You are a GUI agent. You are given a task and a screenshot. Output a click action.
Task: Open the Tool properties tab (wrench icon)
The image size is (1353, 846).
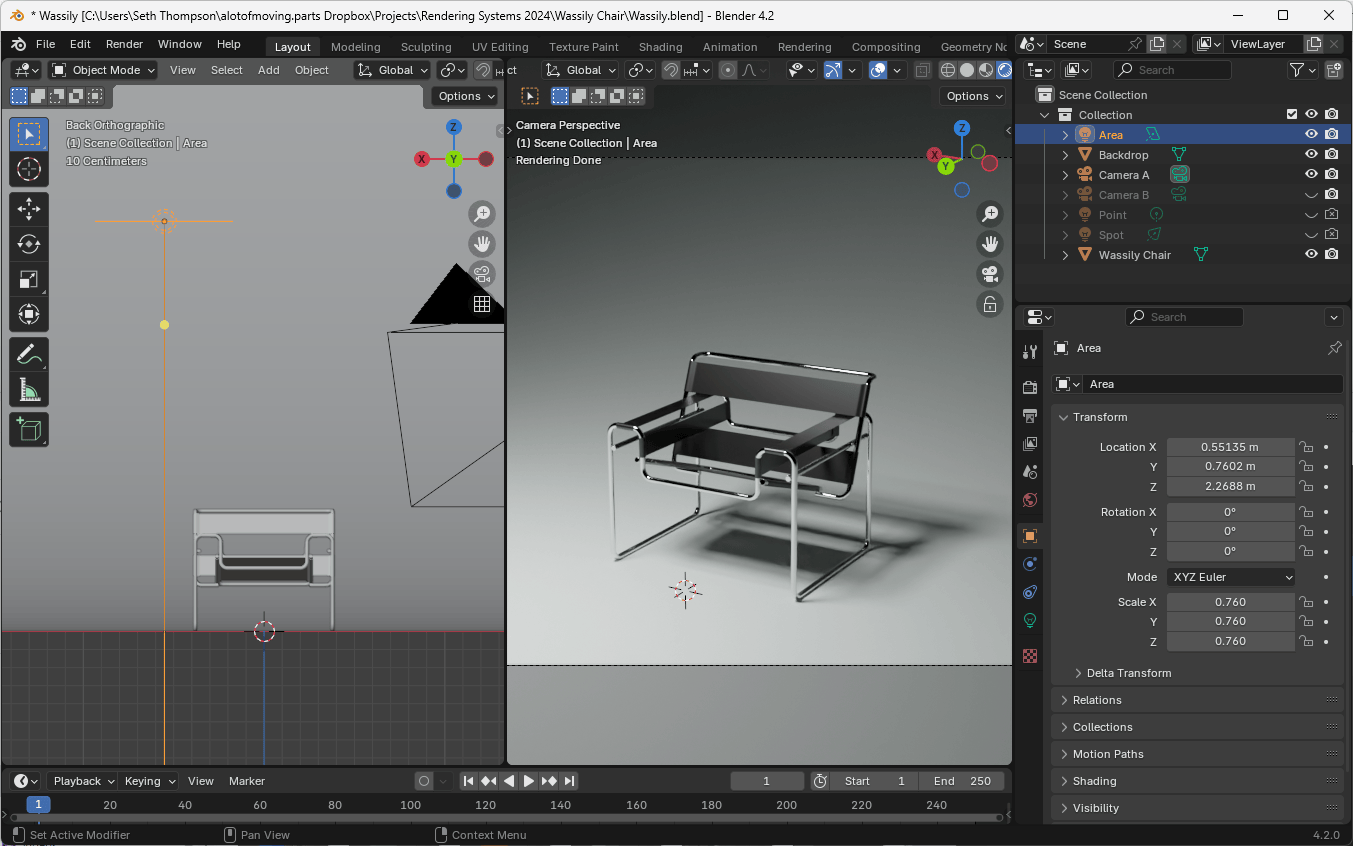[x=1030, y=352]
